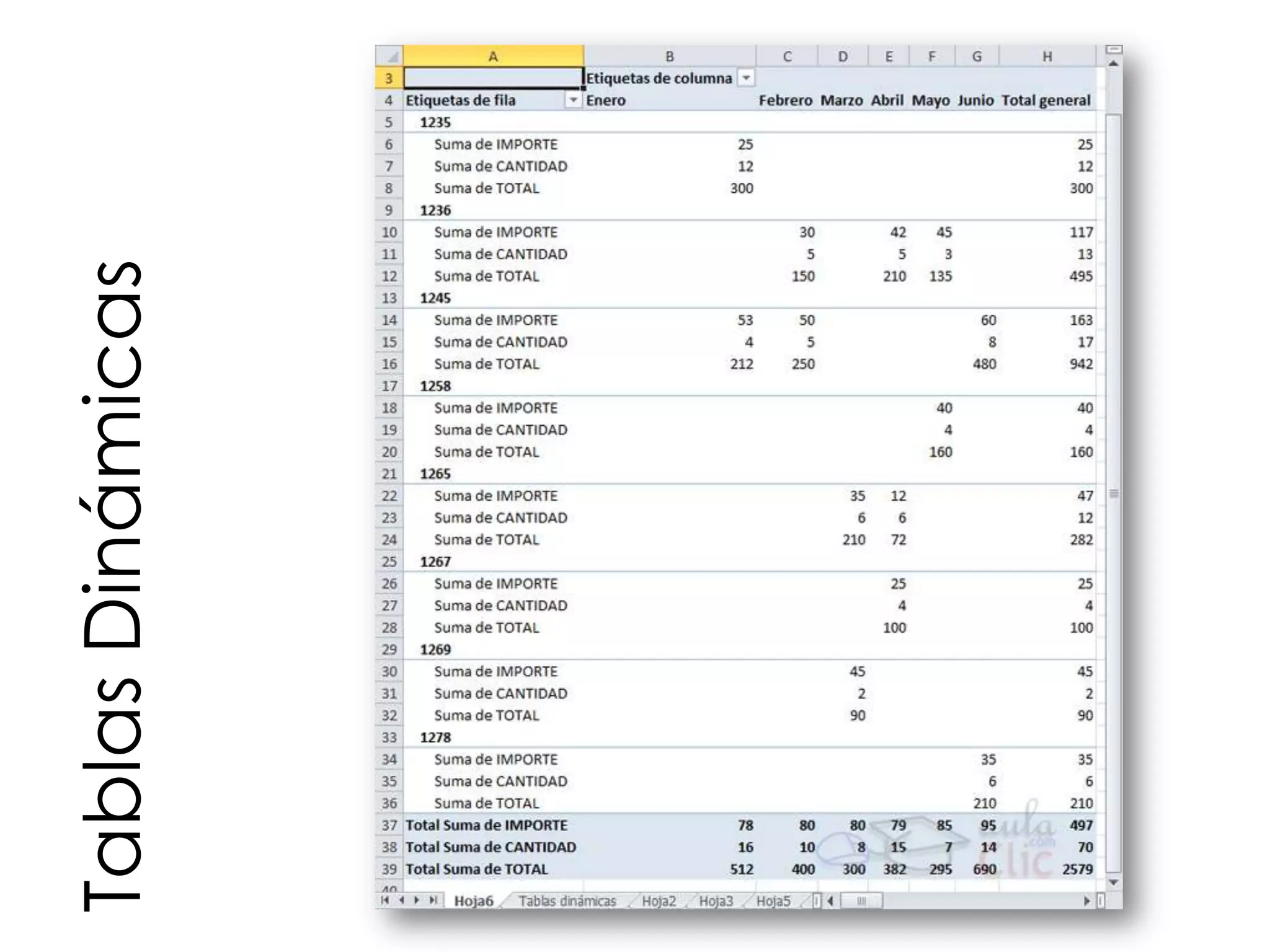Switch to the Tablas dinámicas sheet tab
This screenshot has width=1270, height=952.
567,901
